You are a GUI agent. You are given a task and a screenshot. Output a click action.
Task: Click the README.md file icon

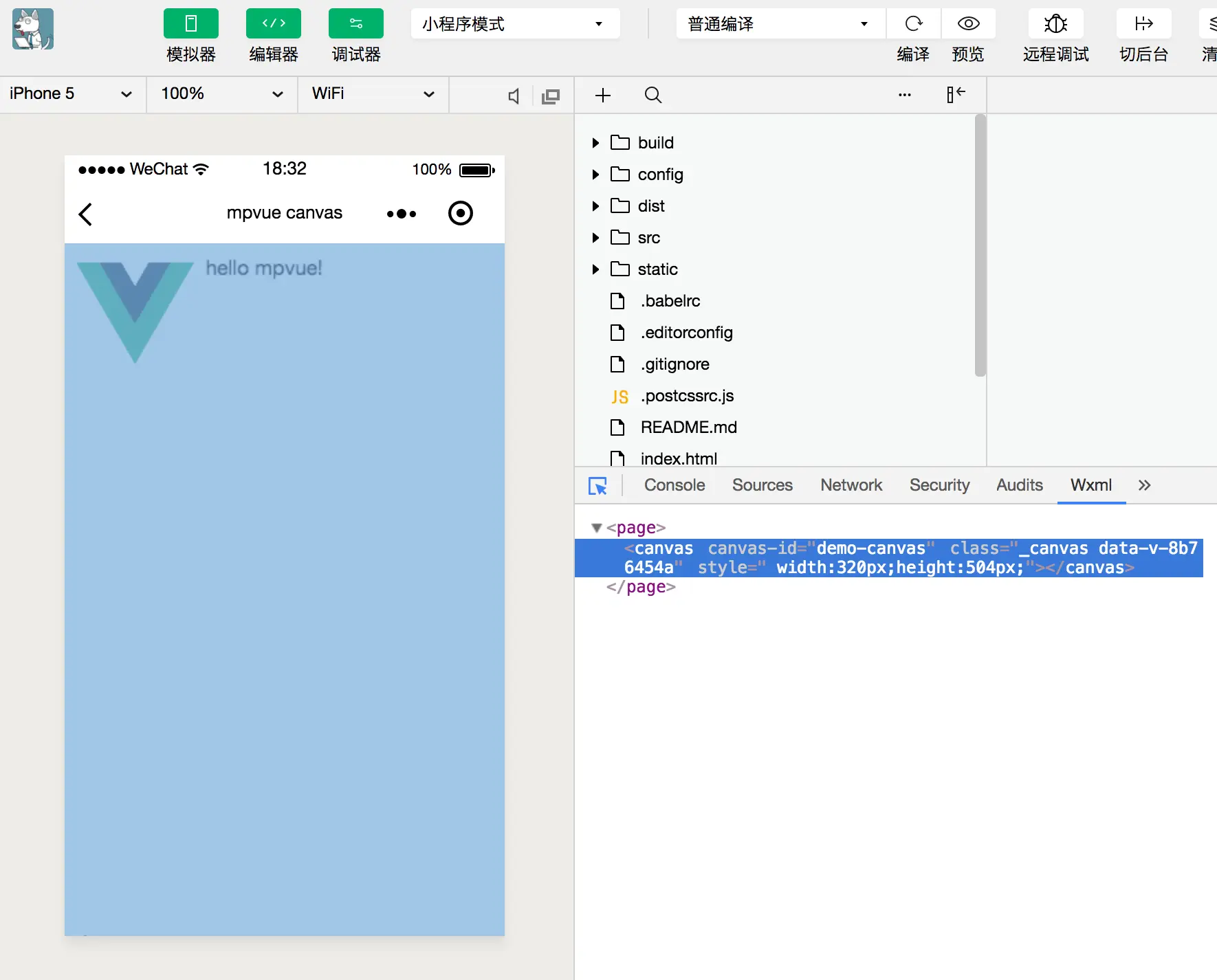coord(617,427)
